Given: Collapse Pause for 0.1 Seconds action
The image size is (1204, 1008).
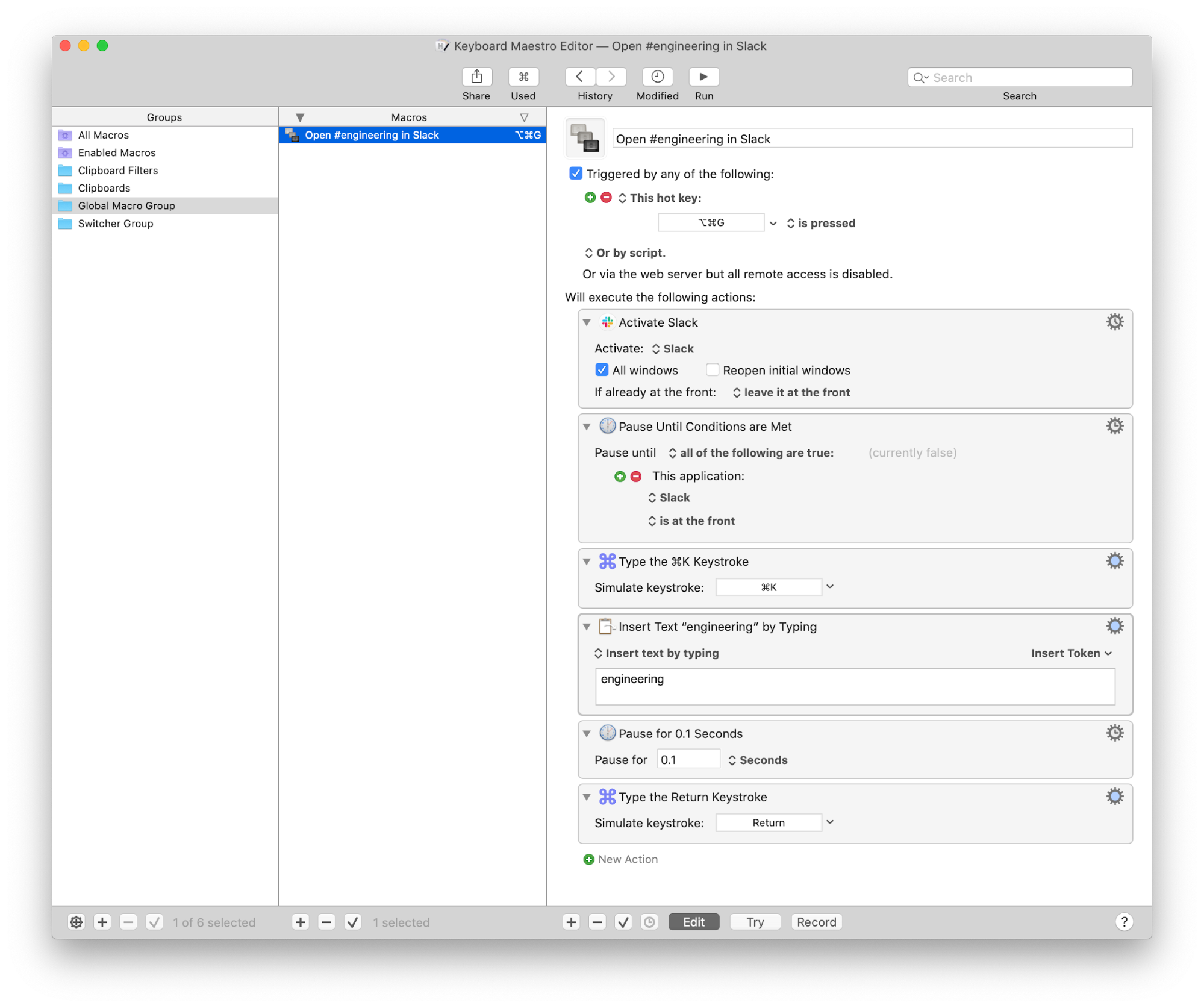Looking at the screenshot, I should [x=587, y=734].
